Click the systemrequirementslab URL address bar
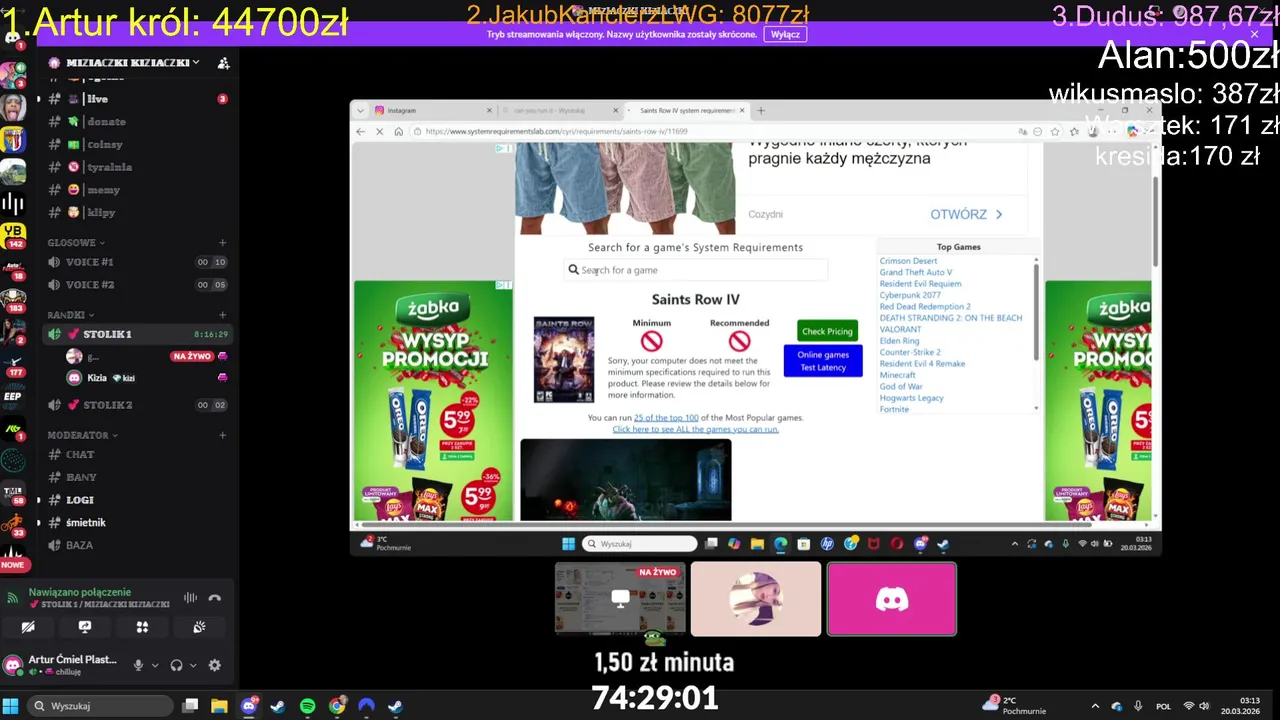This screenshot has height=720, width=1280. pyautogui.click(x=710, y=131)
